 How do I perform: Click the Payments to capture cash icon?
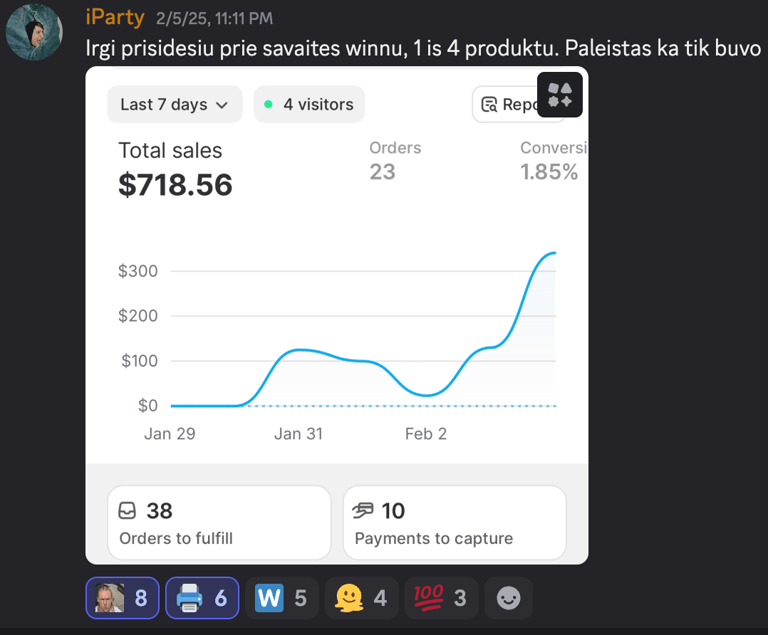[x=364, y=511]
